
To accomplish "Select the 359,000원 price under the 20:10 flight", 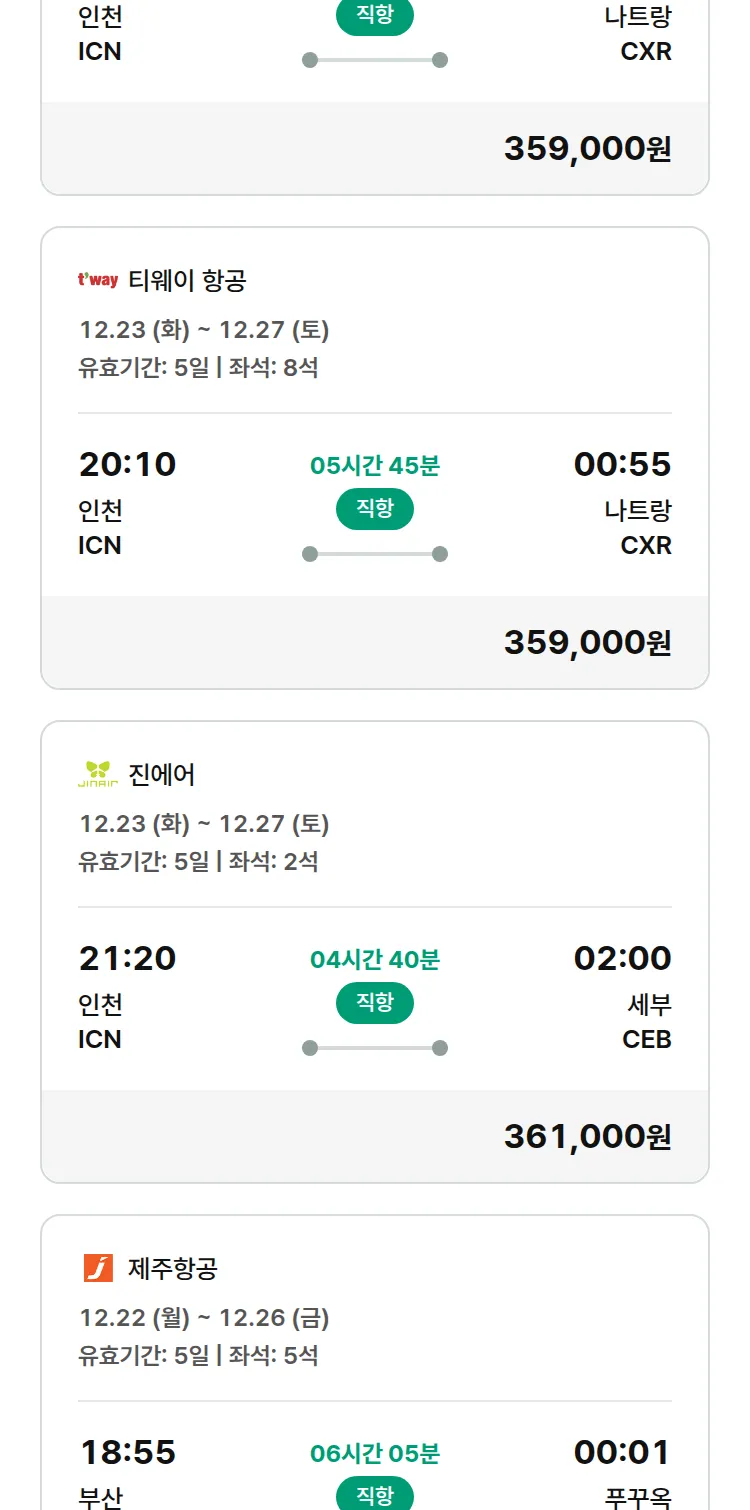I will click(587, 642).
